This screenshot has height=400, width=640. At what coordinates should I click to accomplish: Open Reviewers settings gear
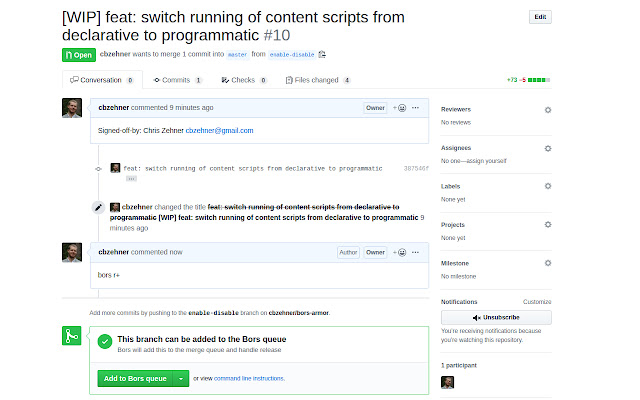coord(548,110)
